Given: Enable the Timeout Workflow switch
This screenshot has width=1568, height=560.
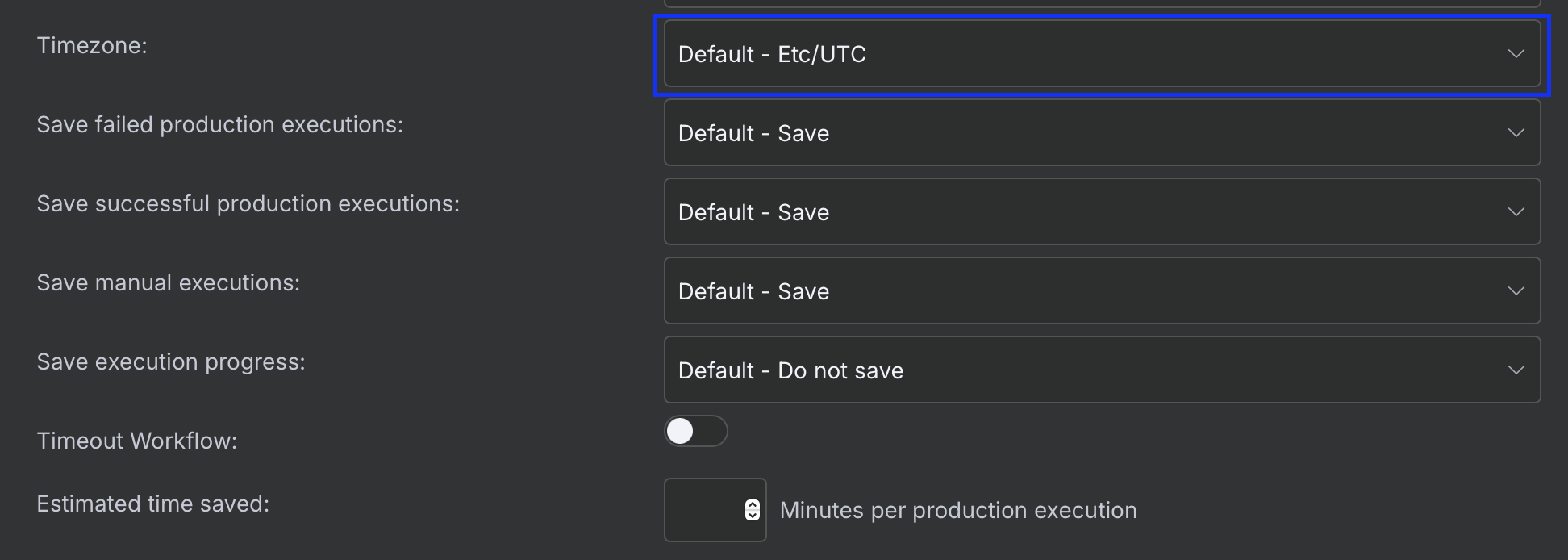Looking at the screenshot, I should (x=696, y=431).
